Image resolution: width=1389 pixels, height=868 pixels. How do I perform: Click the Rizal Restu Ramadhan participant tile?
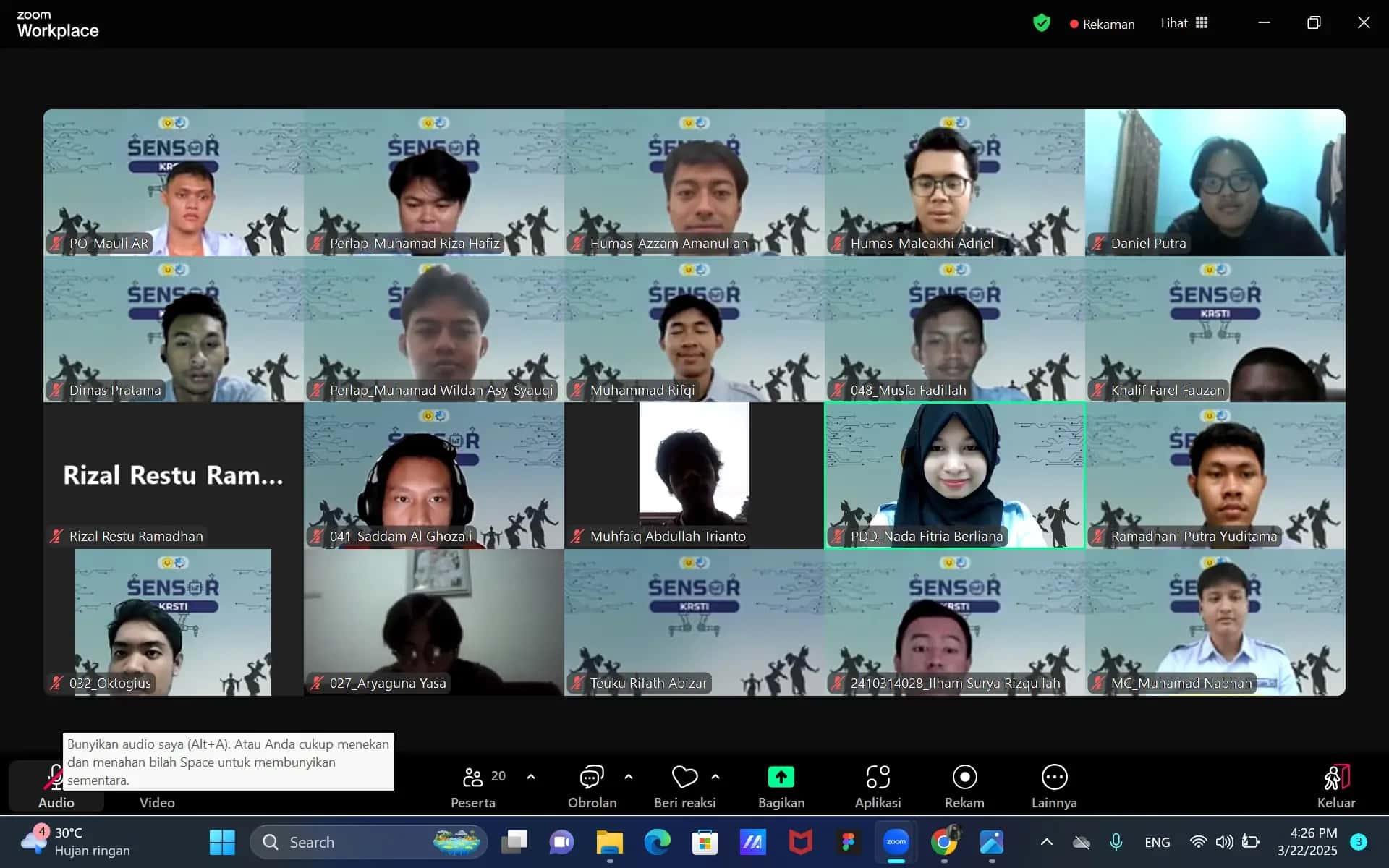pos(173,475)
